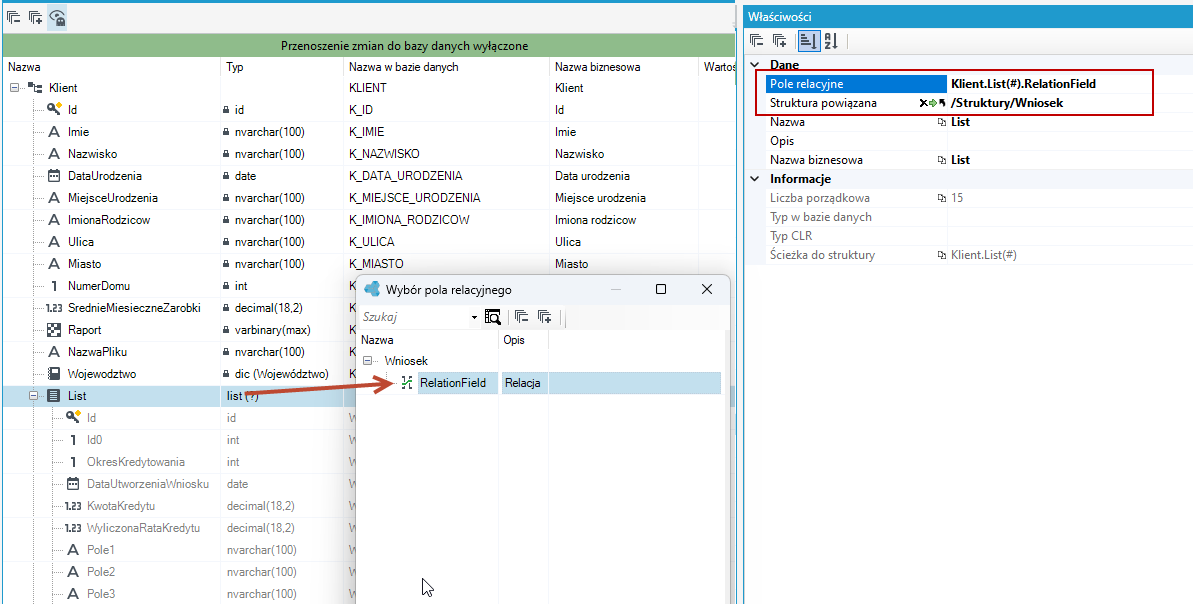Viewport: 1193px width, 604px height.
Task: Select the RelationField row in dialog
Action: coord(539,383)
